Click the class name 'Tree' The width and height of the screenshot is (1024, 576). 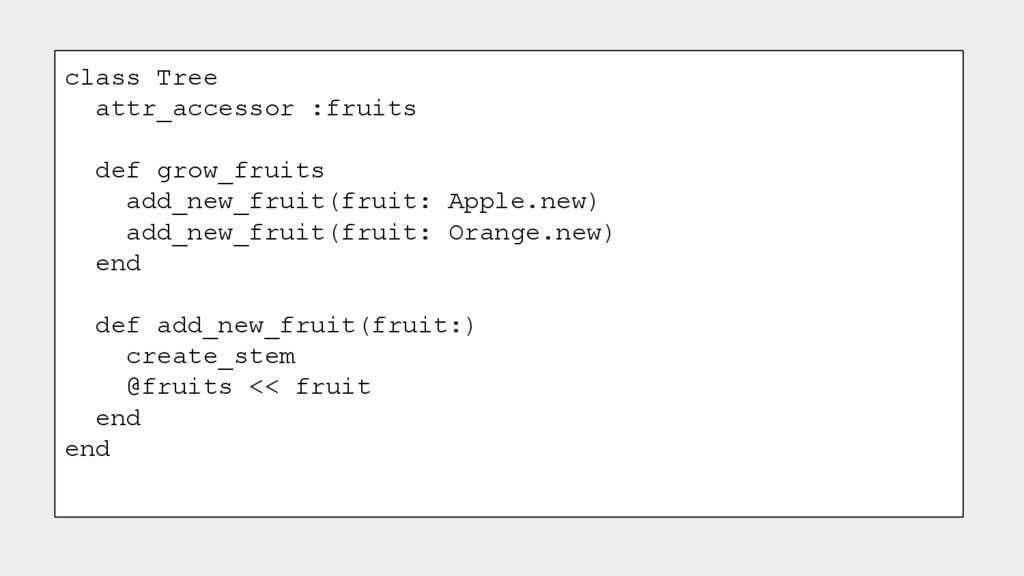(187, 78)
